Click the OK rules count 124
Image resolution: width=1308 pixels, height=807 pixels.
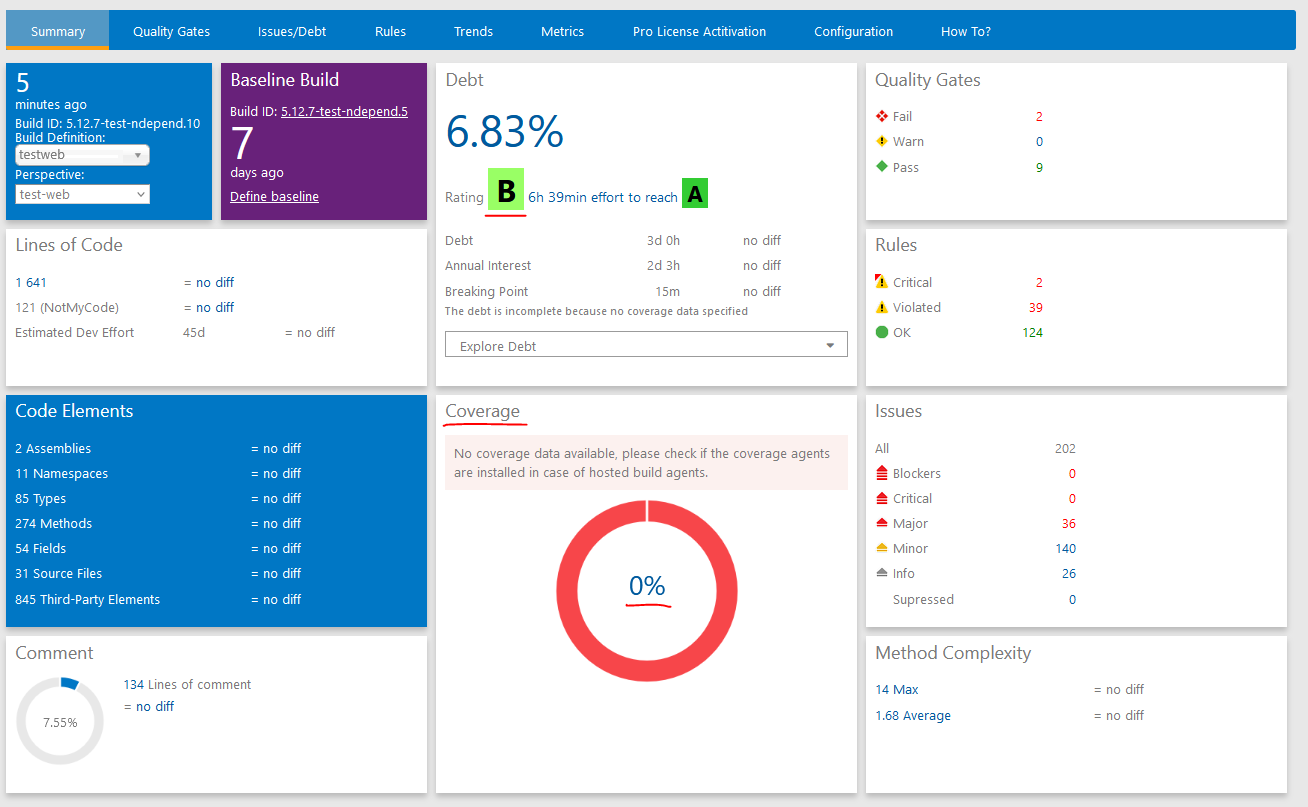[1033, 332]
